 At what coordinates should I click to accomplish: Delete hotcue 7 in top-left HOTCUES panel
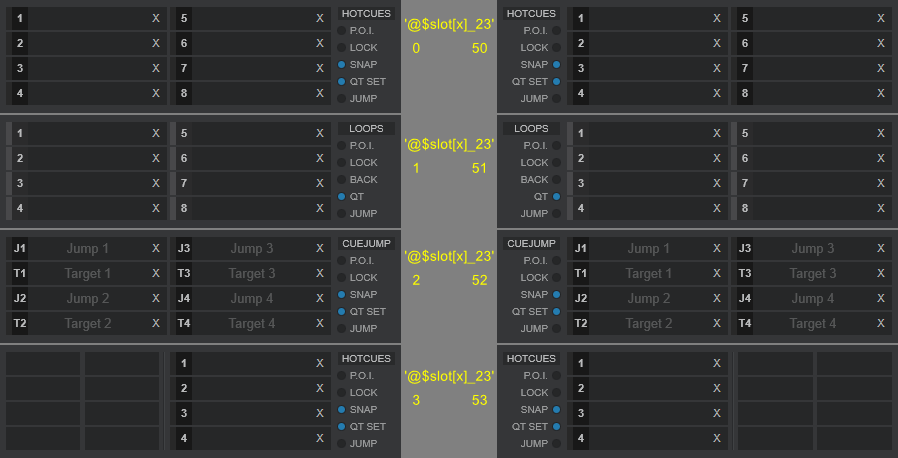pos(320,68)
